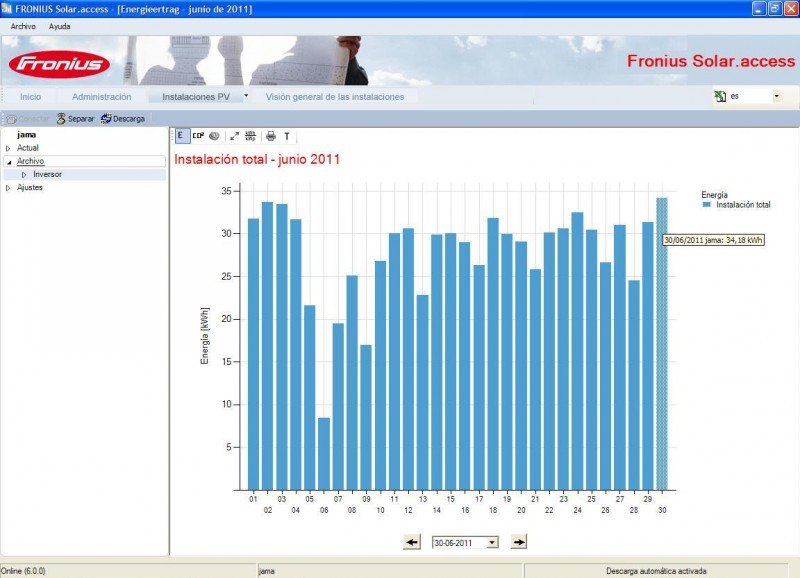The width and height of the screenshot is (800, 578).
Task: Switch to the Administración tab
Action: click(102, 96)
